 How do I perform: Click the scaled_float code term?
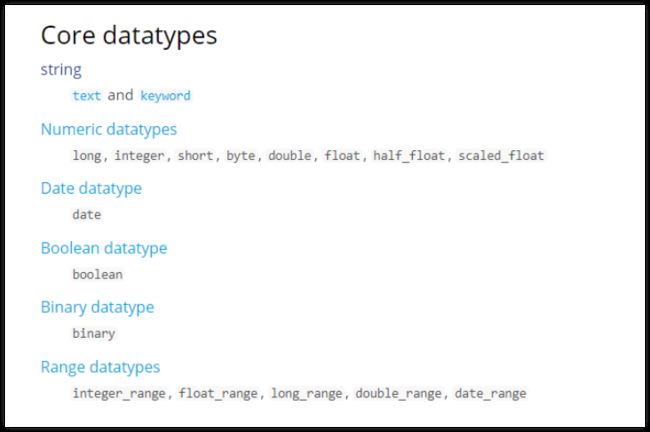coord(501,155)
